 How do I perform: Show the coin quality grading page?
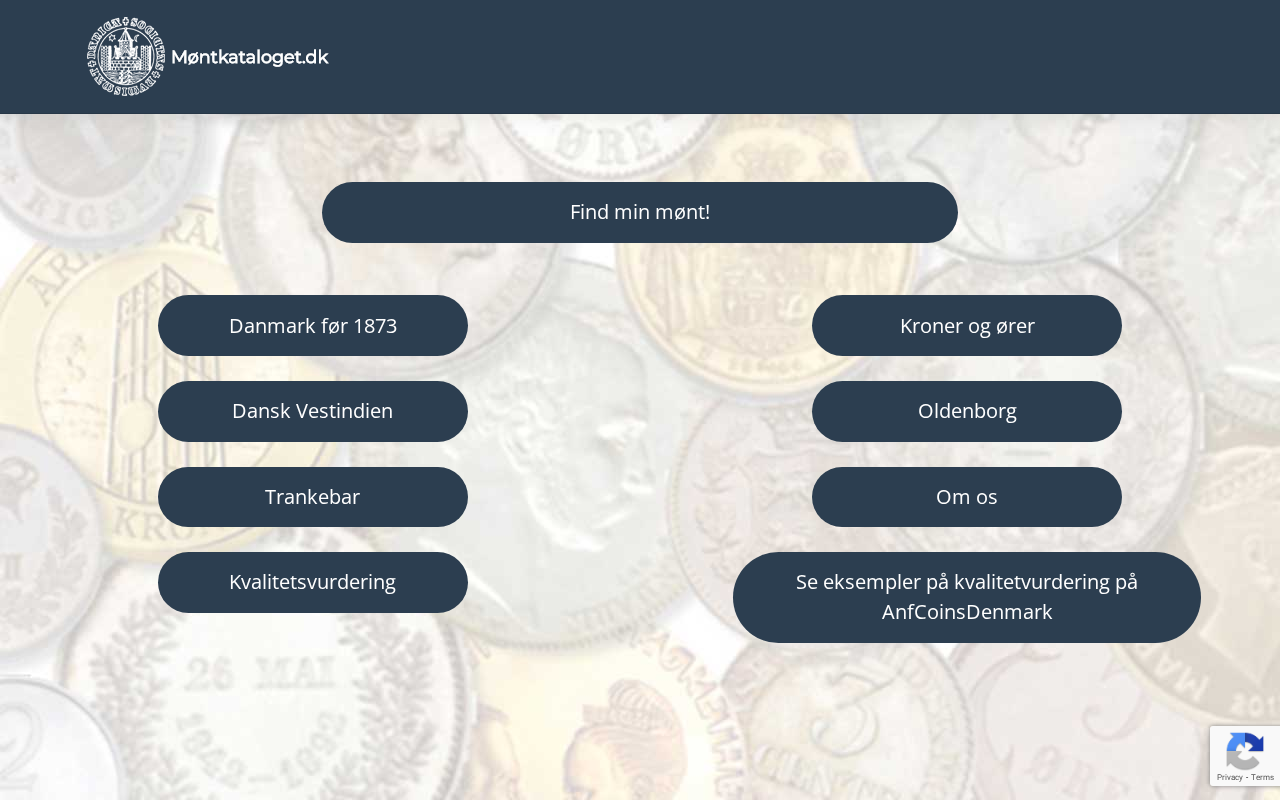[x=313, y=582]
